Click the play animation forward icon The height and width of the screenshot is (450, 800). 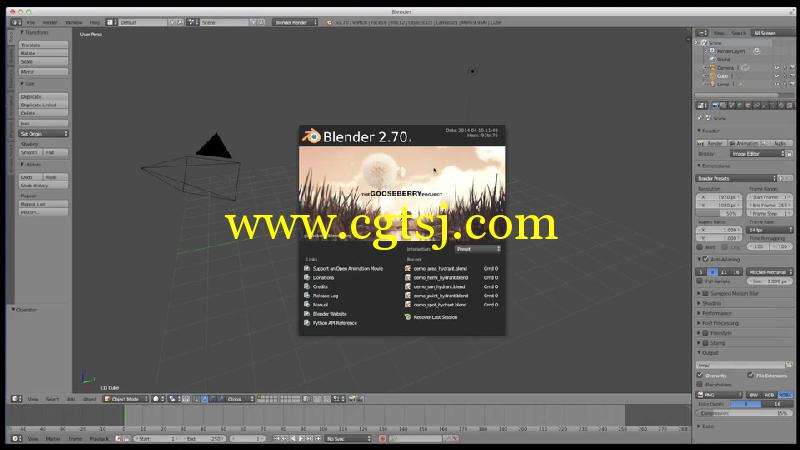click(x=302, y=439)
